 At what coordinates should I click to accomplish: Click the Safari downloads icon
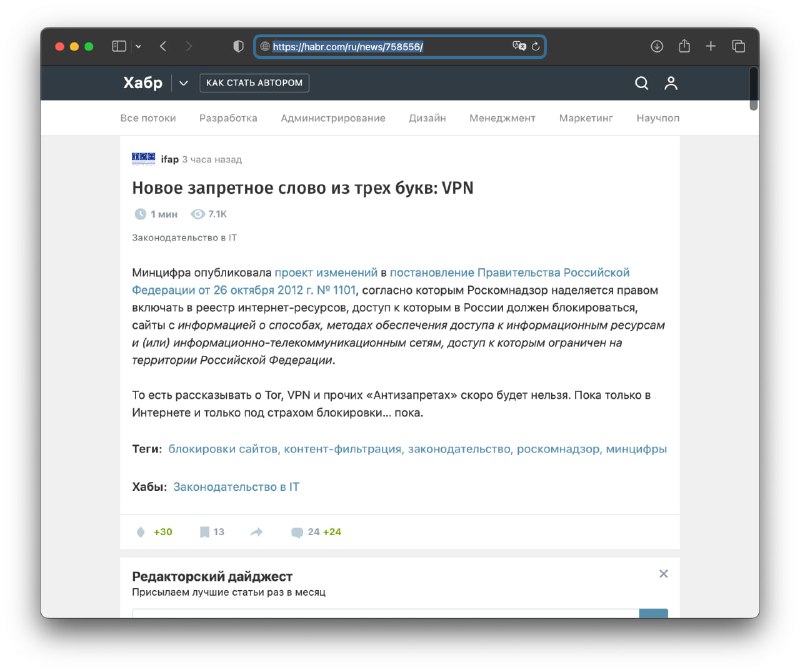click(x=657, y=46)
